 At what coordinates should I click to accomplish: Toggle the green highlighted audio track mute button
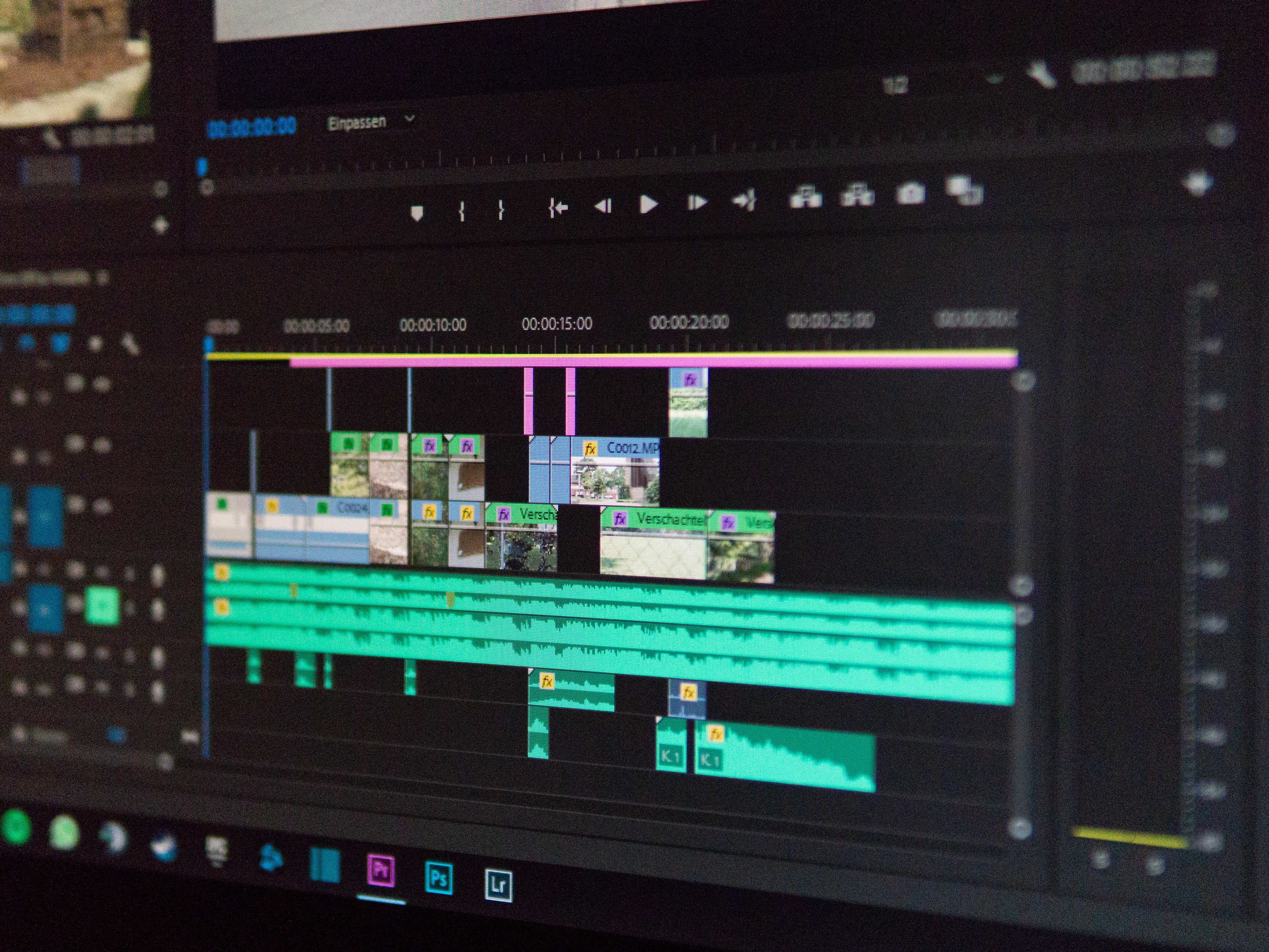pyautogui.click(x=102, y=605)
